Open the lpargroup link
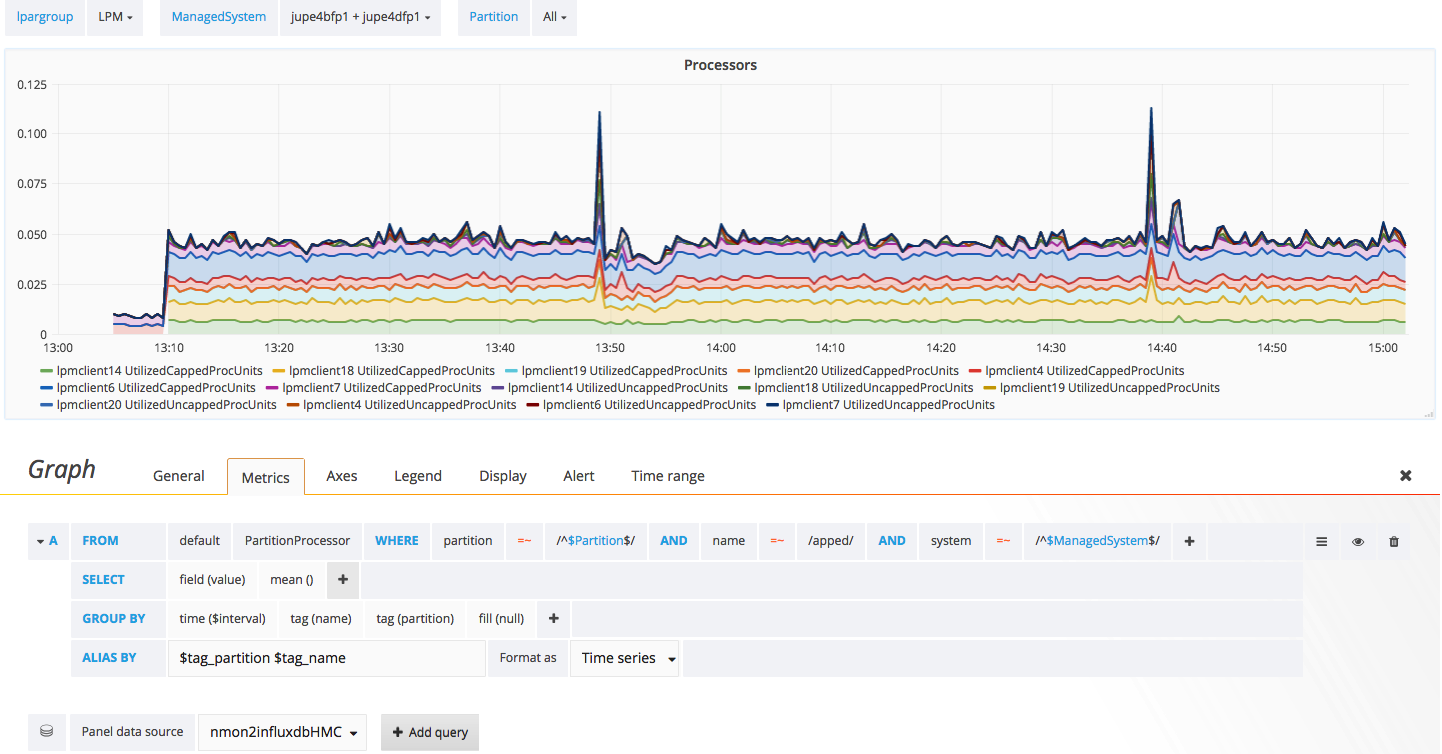 point(44,17)
